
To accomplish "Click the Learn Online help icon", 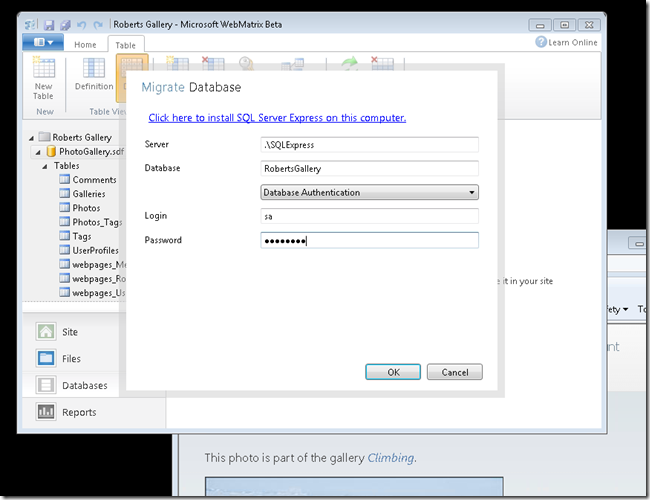I will click(541, 42).
